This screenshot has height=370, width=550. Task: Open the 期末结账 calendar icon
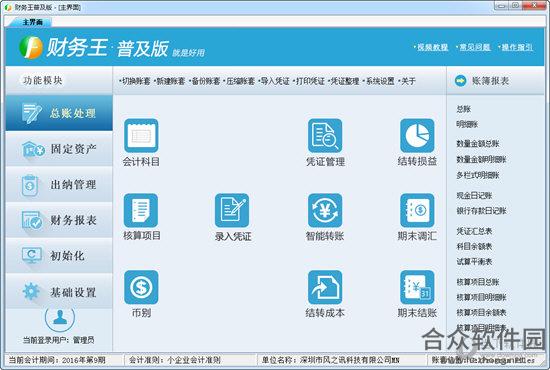pos(417,287)
